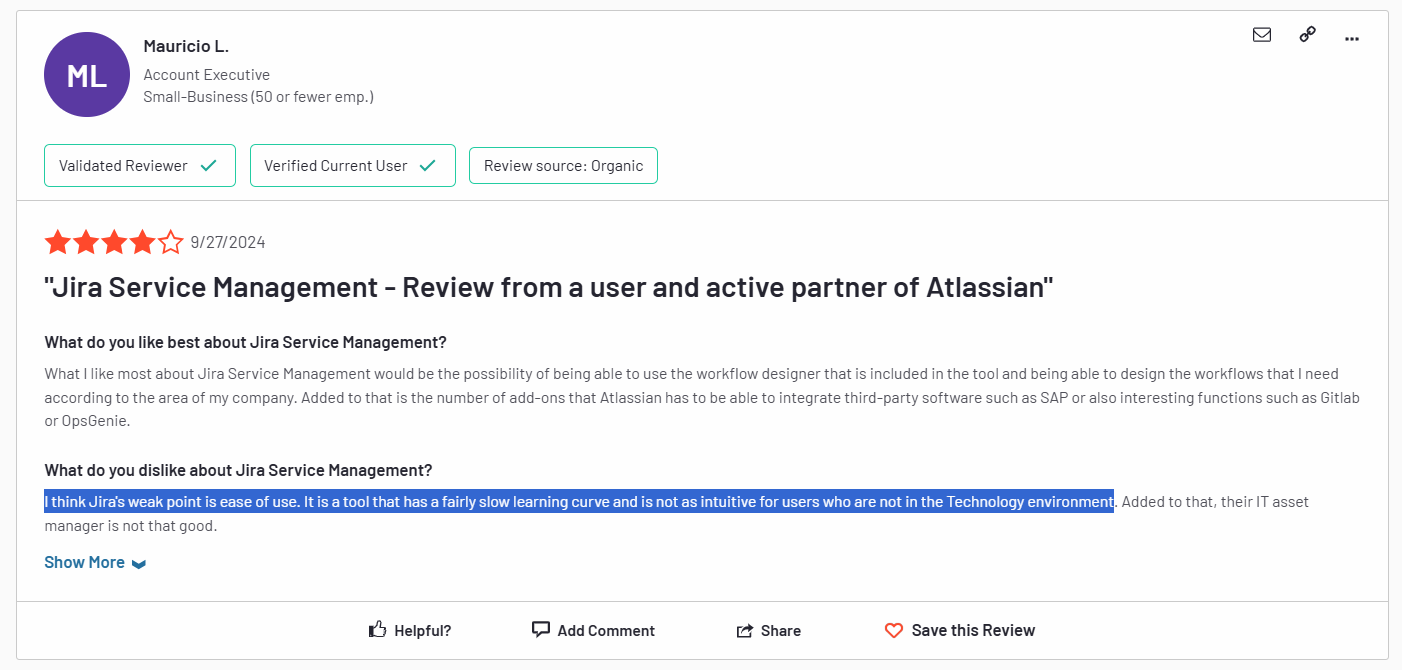Click the chevron beside Show More

pos(139,564)
